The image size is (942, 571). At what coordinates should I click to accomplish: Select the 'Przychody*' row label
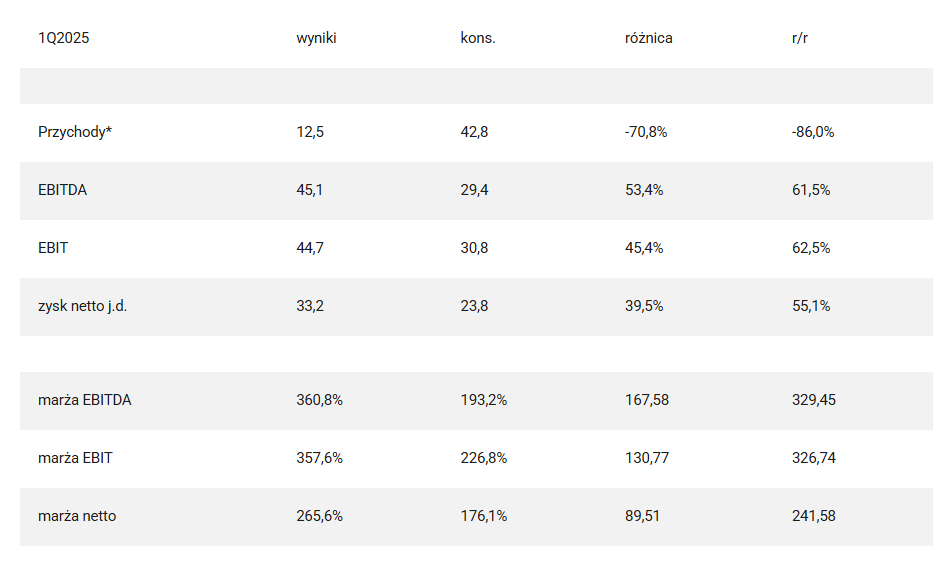click(75, 132)
